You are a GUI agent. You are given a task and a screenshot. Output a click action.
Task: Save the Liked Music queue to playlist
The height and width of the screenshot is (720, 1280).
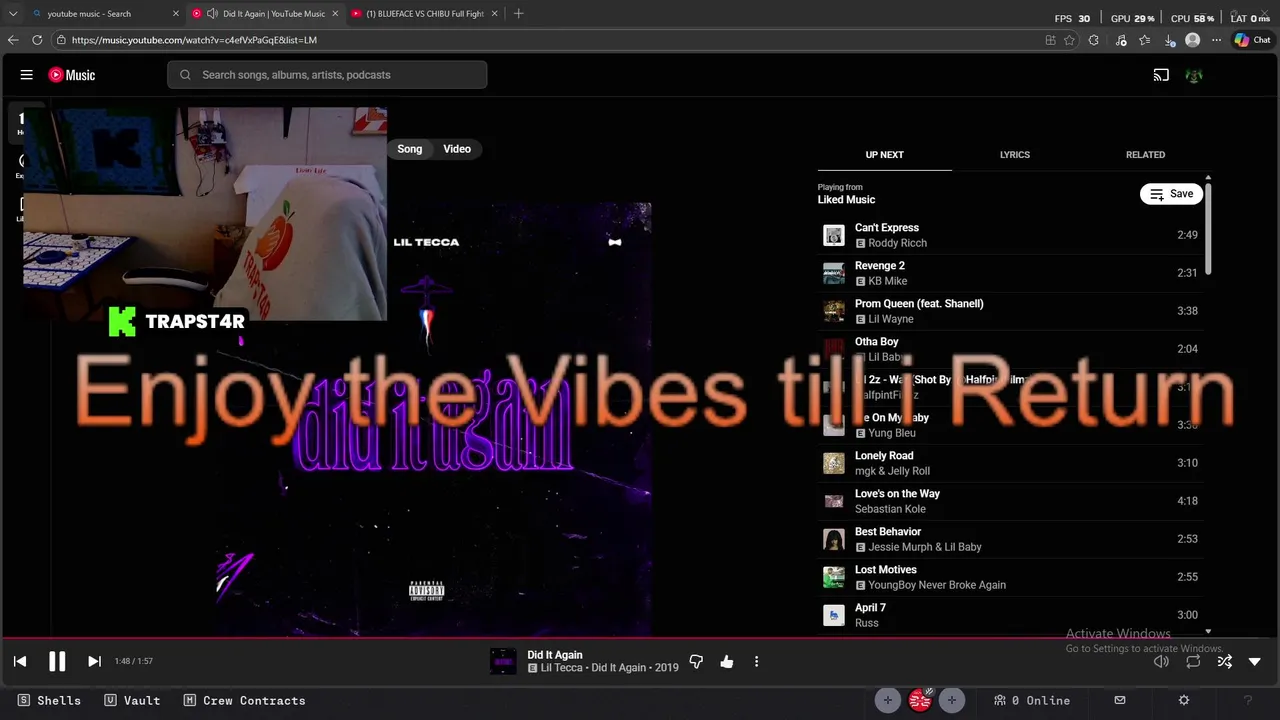coord(1171,194)
